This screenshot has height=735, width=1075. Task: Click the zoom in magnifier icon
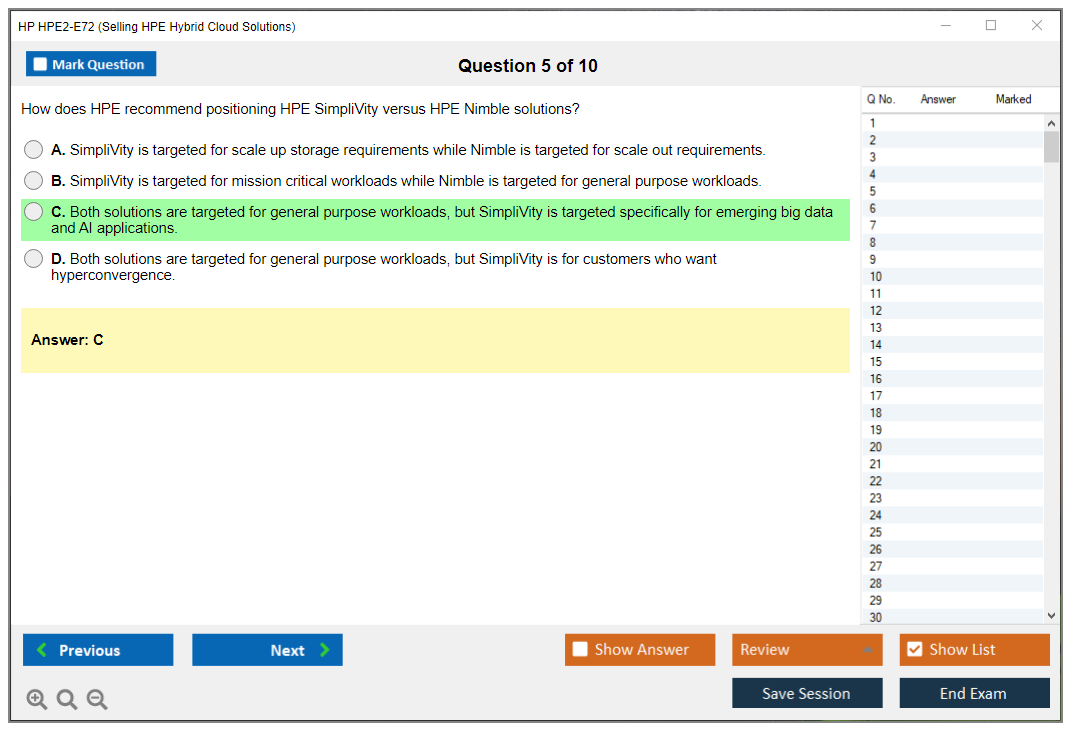pyautogui.click(x=36, y=699)
